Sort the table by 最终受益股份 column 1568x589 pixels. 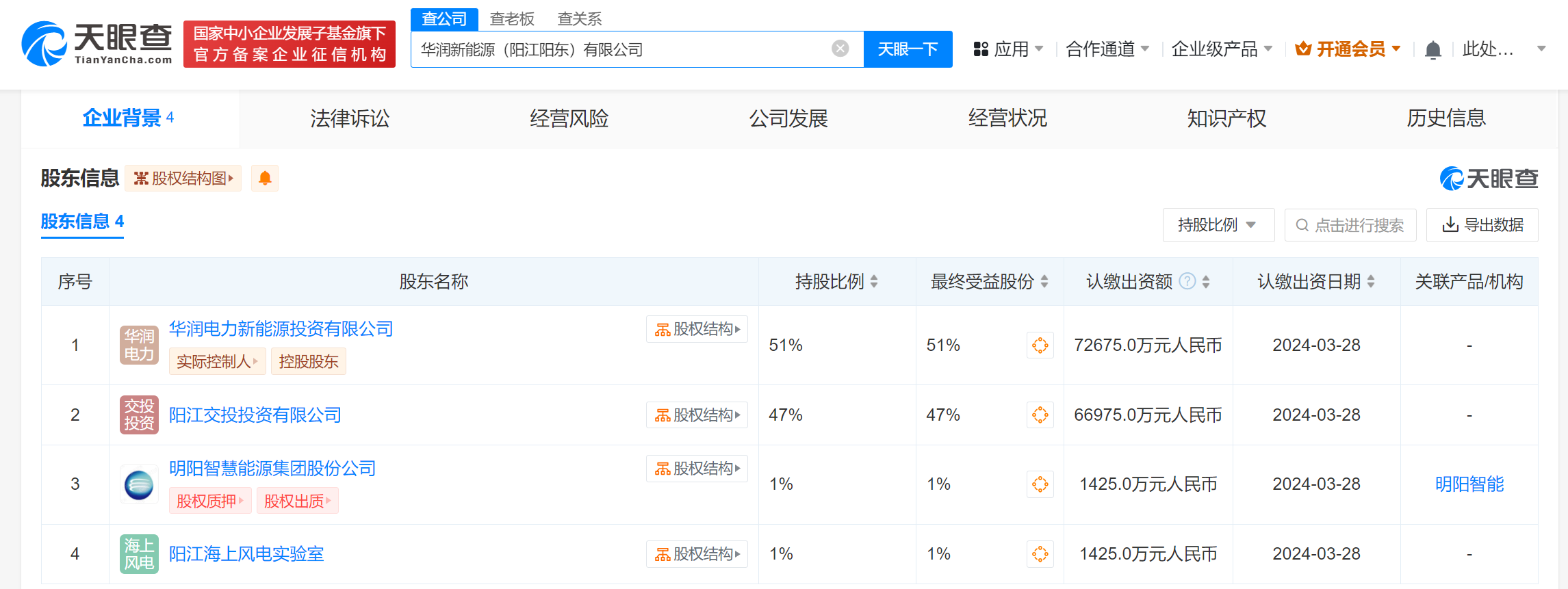click(1044, 281)
